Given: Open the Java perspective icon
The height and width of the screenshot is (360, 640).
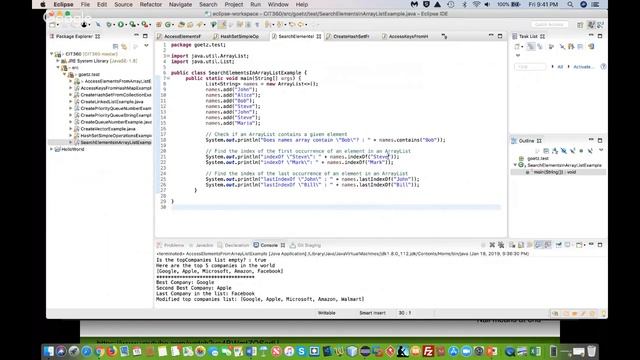Looking at the screenshot, I should 591,25.
